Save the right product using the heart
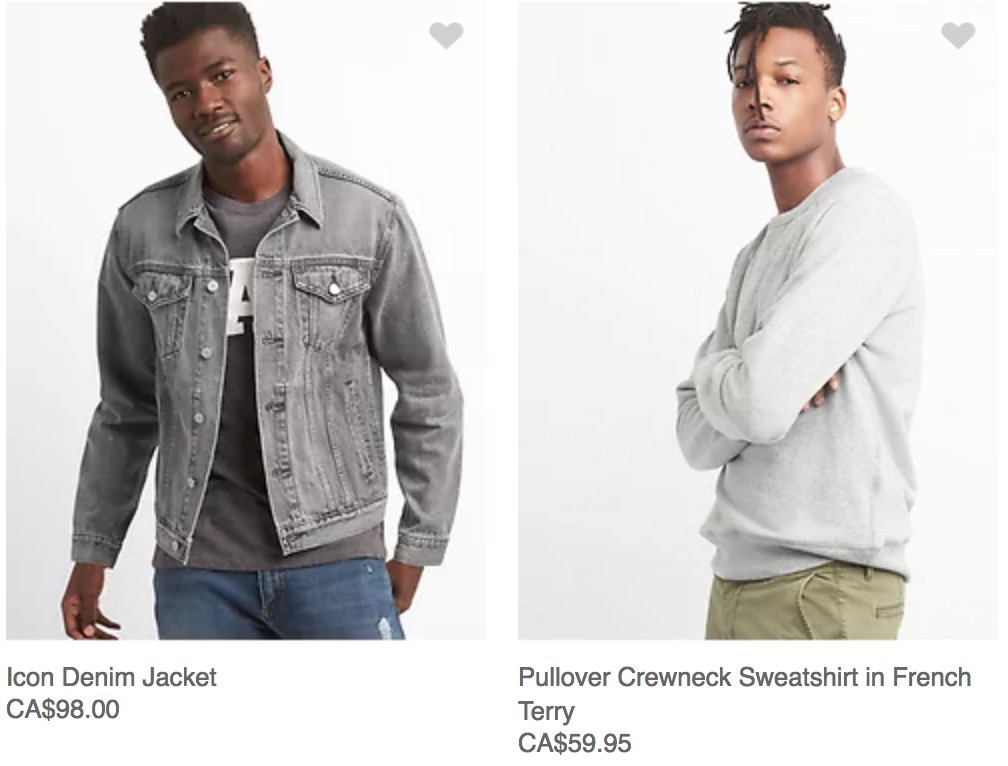This screenshot has height=766, width=1008. [958, 35]
